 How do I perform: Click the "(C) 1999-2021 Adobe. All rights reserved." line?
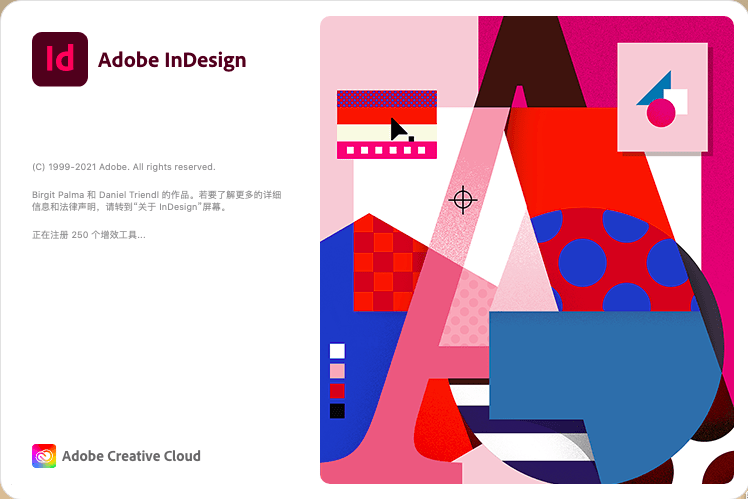pos(124,167)
